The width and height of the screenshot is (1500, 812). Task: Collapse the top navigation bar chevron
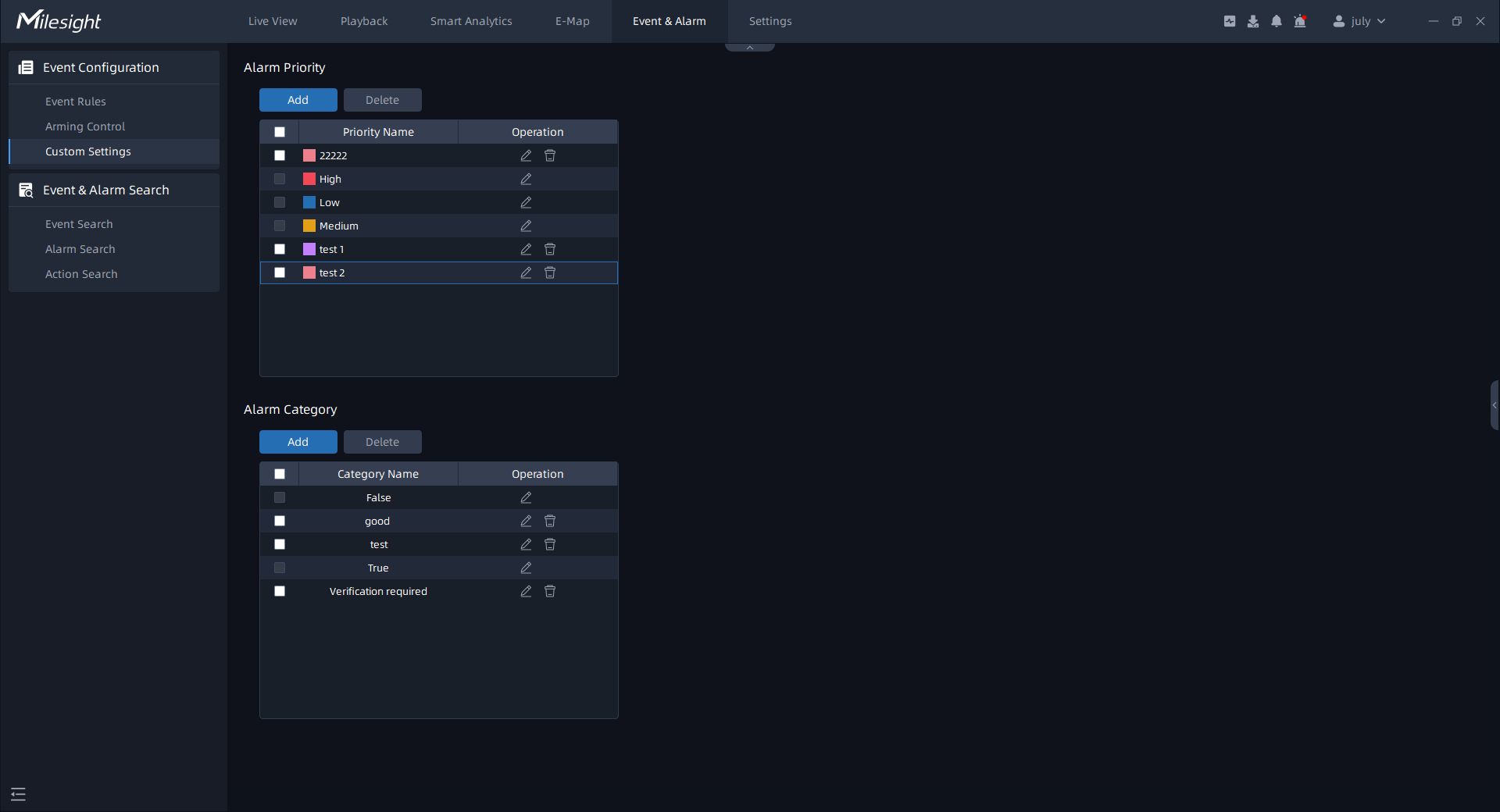750,48
